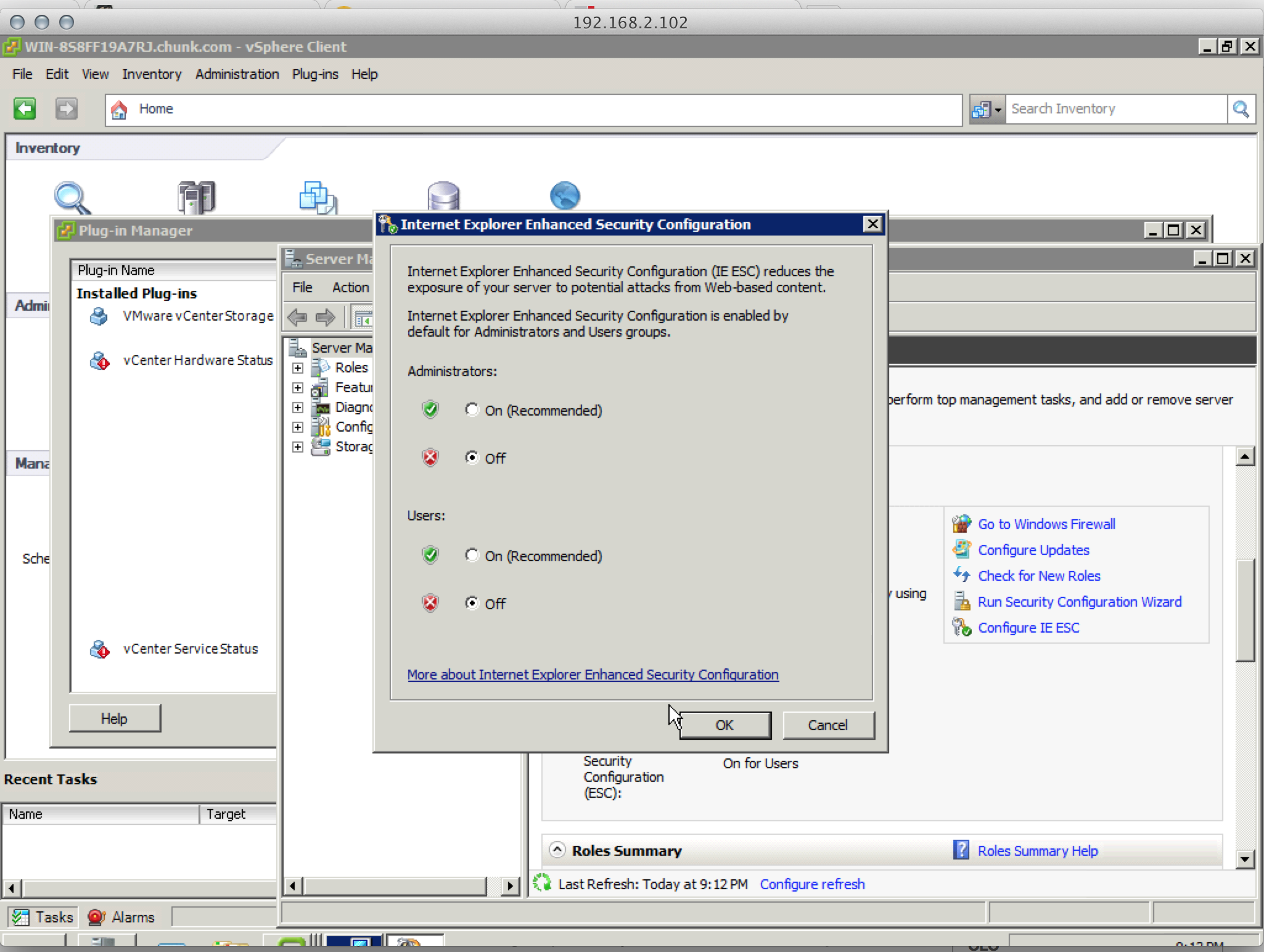Click into the Search Inventory field

point(1115,109)
